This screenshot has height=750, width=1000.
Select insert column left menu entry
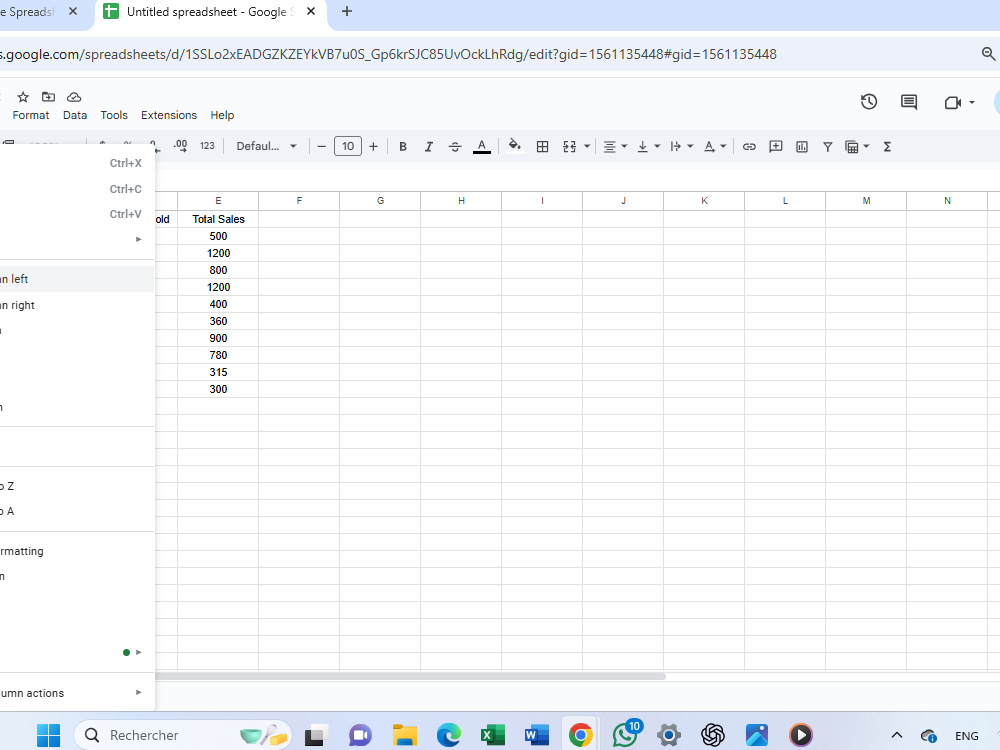pos(77,279)
